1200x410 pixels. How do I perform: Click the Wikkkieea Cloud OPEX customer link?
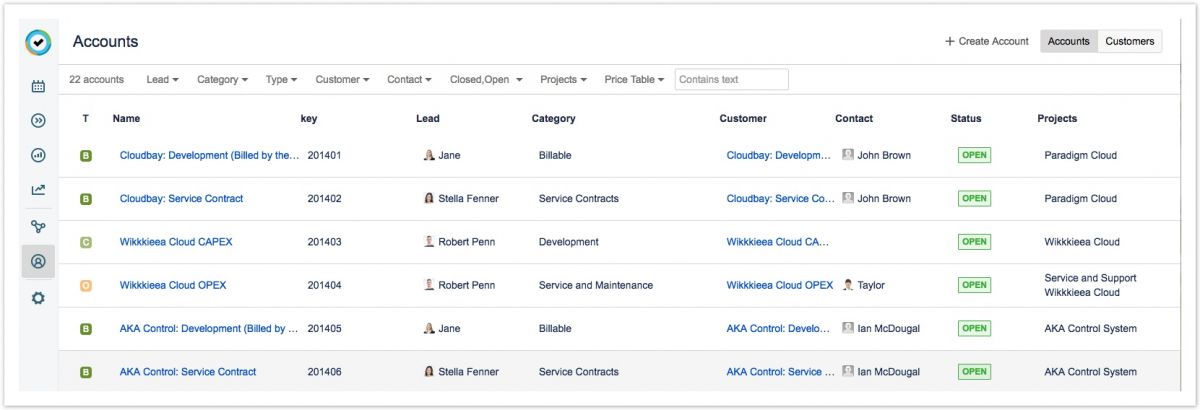click(x=779, y=285)
